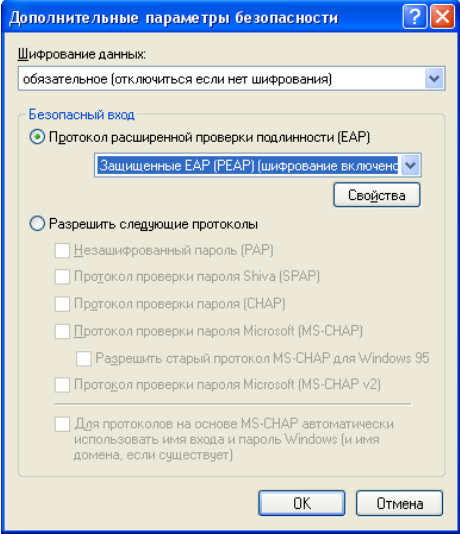
Task: Toggle the Shiva SPAP checkbox
Action: point(62,277)
